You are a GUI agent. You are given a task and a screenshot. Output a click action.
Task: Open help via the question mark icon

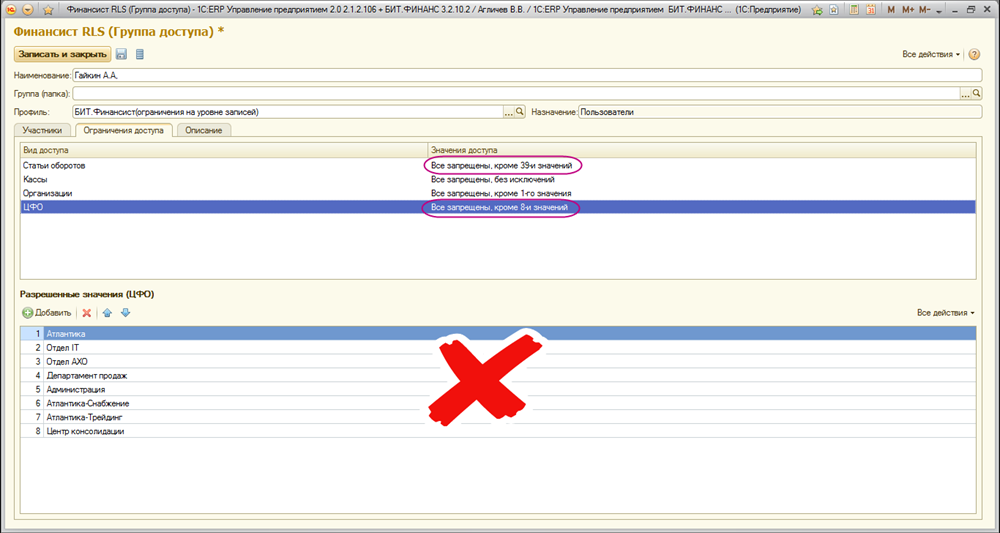tap(974, 54)
